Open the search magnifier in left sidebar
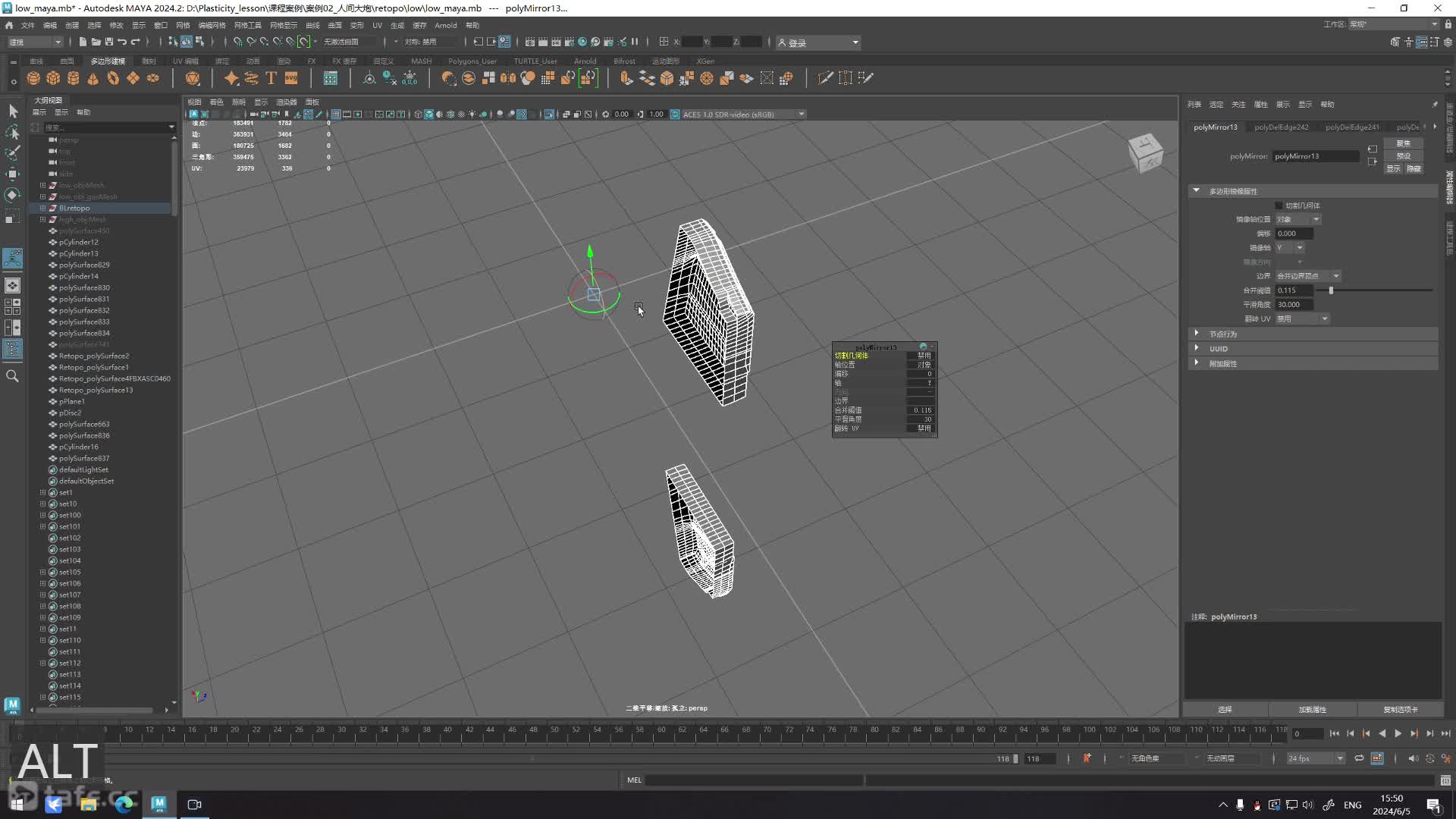Screen dimensions: 1456x819 point(13,376)
